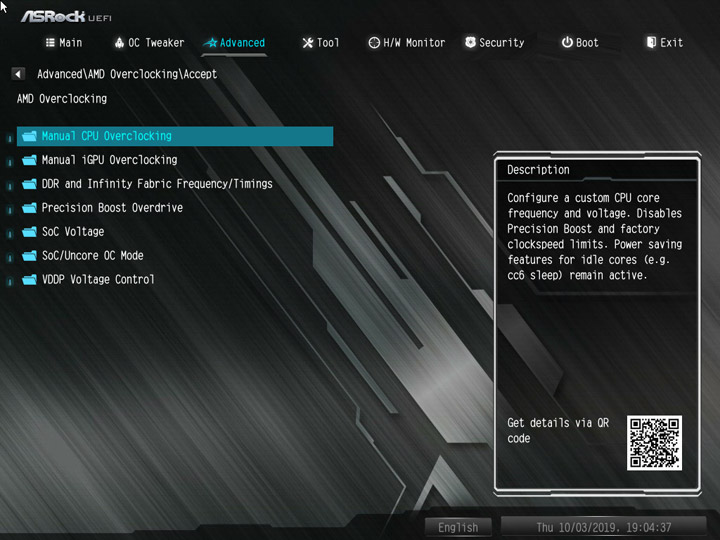Click info marker left of SoC/Uncore OC Mode
Viewport: 720px width, 540px height.
pos(9,258)
